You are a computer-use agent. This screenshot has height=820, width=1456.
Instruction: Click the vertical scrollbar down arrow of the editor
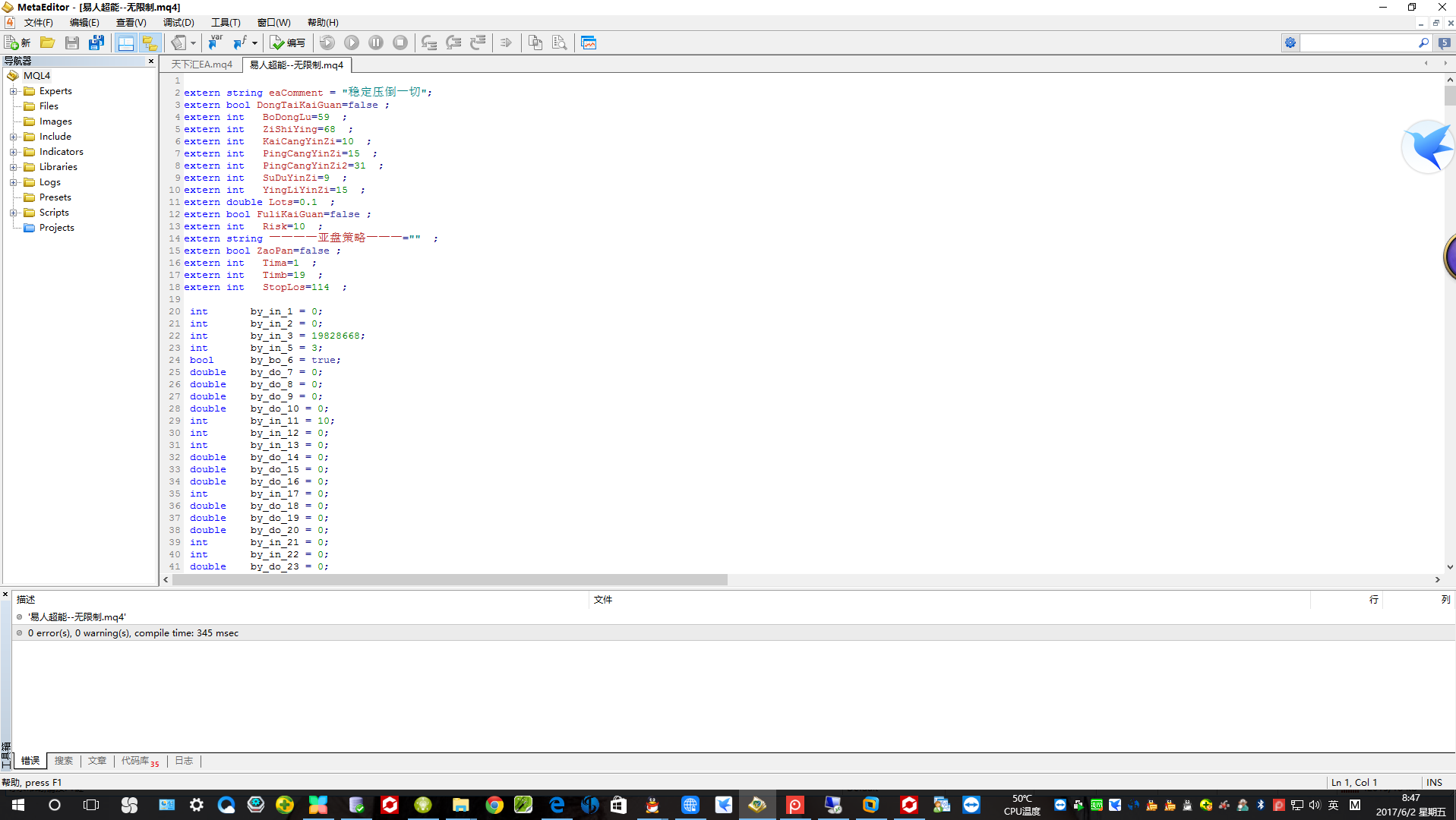(1450, 567)
